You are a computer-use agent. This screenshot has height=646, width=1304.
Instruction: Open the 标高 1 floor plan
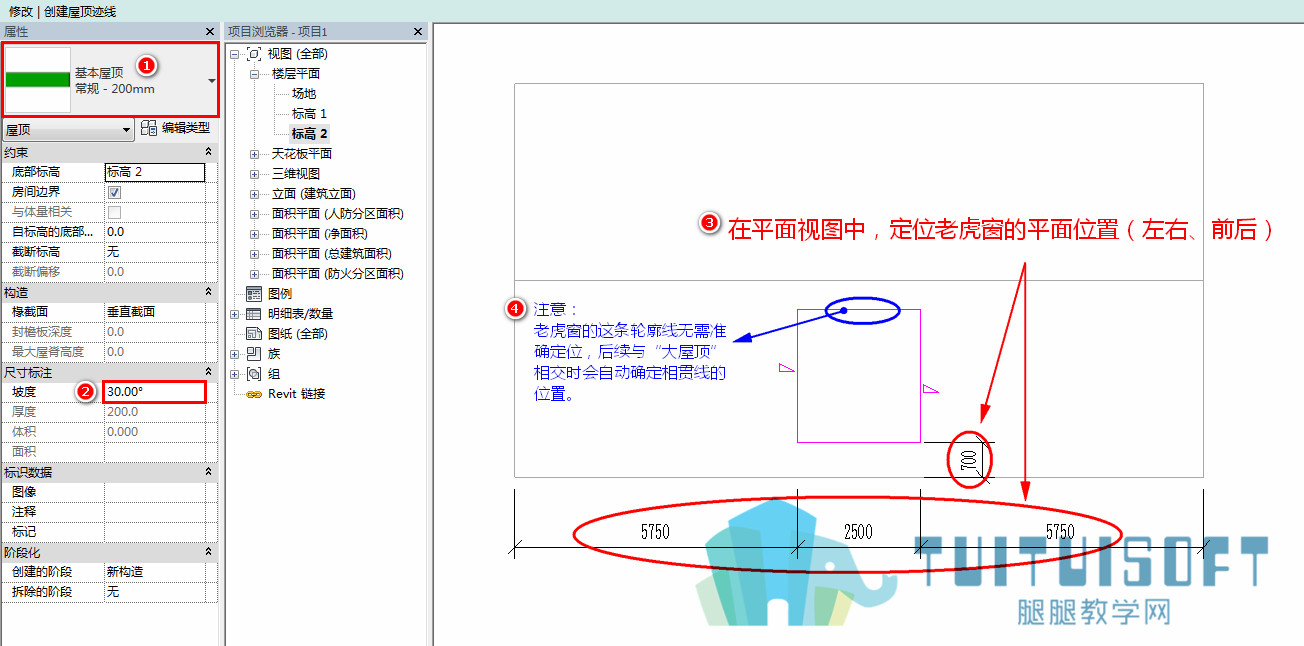tap(309, 114)
